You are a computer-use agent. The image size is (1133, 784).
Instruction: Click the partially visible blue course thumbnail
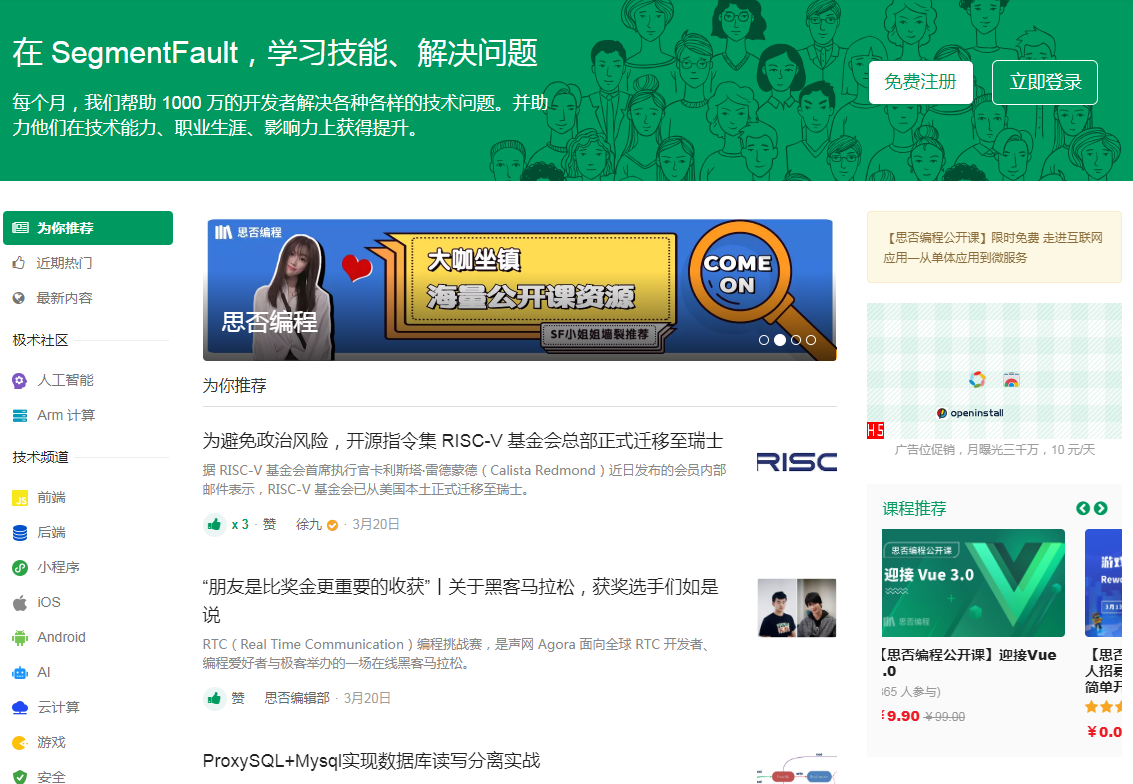pos(1103,582)
